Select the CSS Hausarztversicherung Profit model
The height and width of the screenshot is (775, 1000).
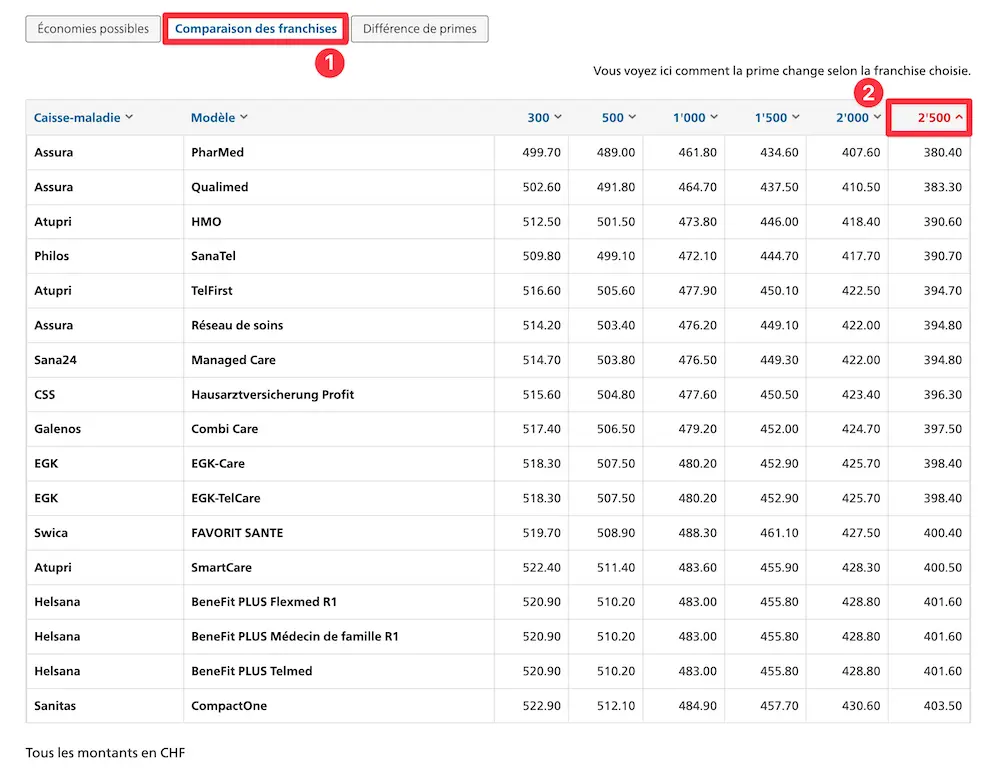coord(272,395)
